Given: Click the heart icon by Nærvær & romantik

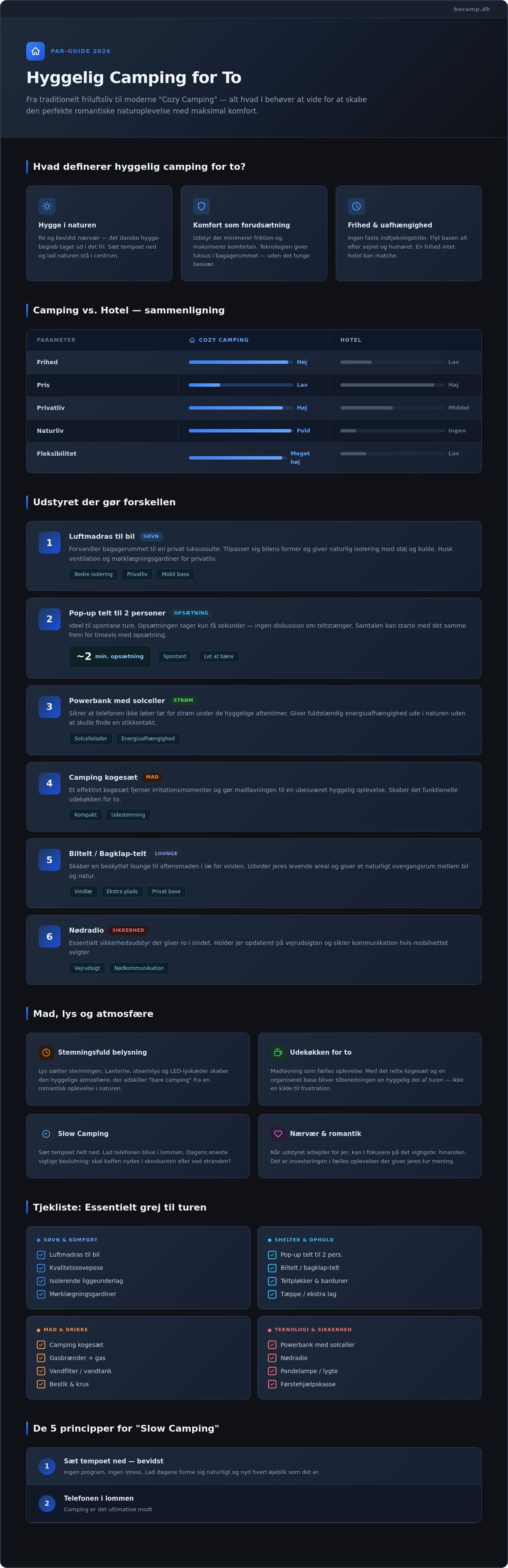Looking at the screenshot, I should click(278, 1133).
